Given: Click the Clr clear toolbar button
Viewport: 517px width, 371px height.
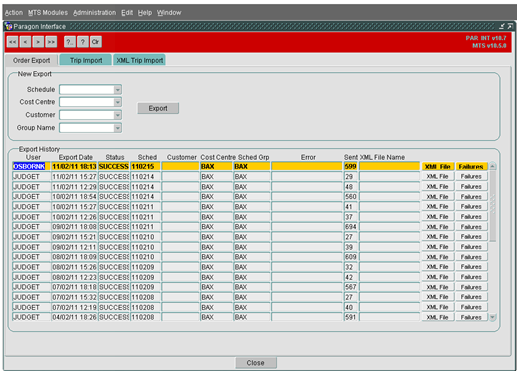Looking at the screenshot, I should (x=96, y=42).
